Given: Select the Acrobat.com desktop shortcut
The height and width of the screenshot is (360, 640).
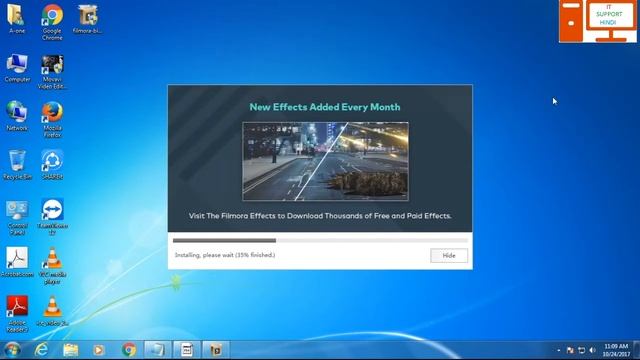Looking at the screenshot, I should [x=17, y=262].
